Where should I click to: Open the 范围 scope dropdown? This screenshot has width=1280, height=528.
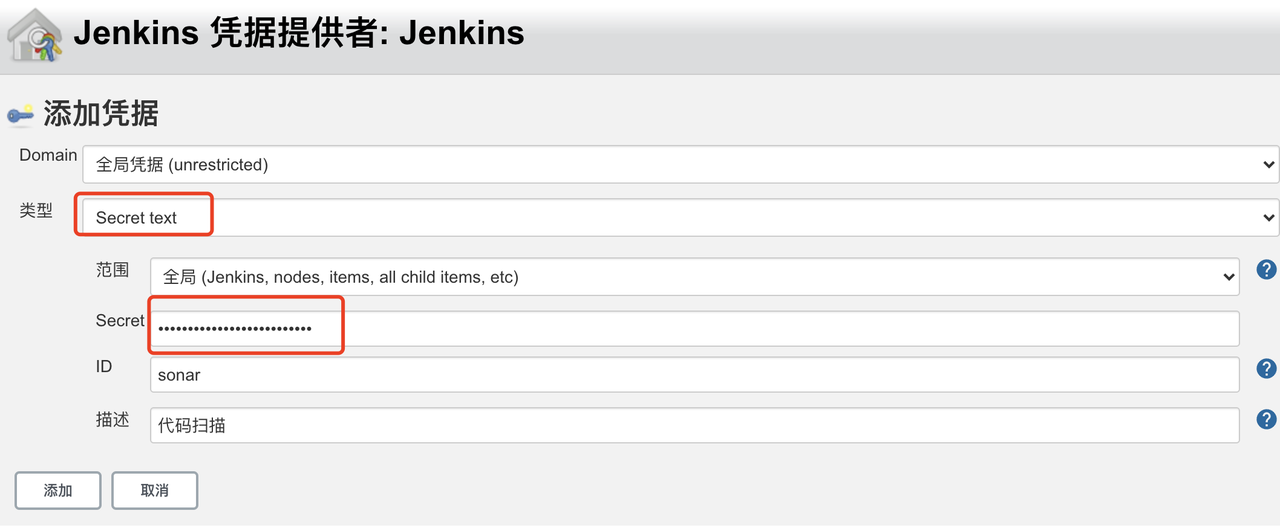click(694, 277)
